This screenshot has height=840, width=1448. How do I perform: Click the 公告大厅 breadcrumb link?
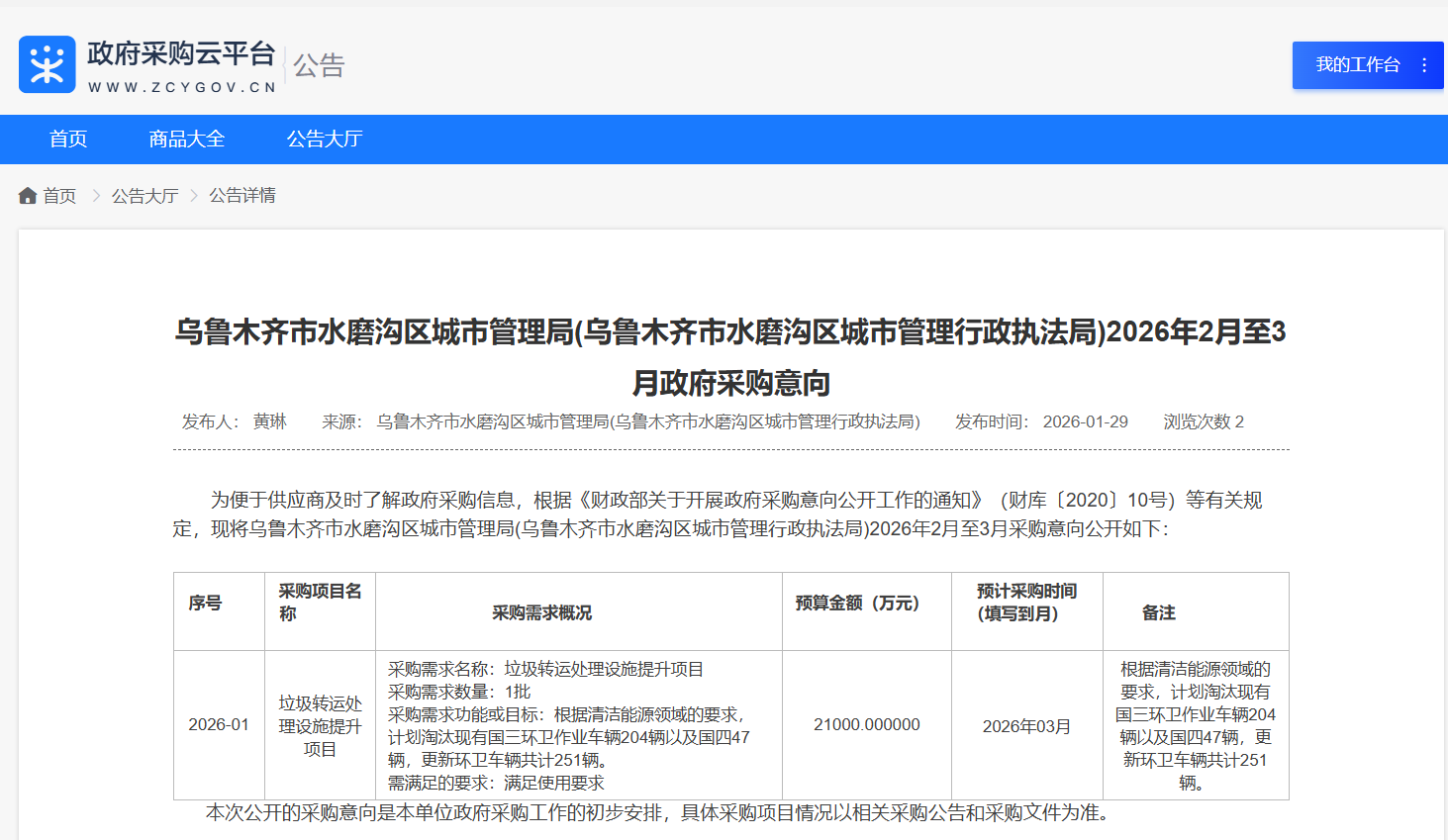click(145, 195)
